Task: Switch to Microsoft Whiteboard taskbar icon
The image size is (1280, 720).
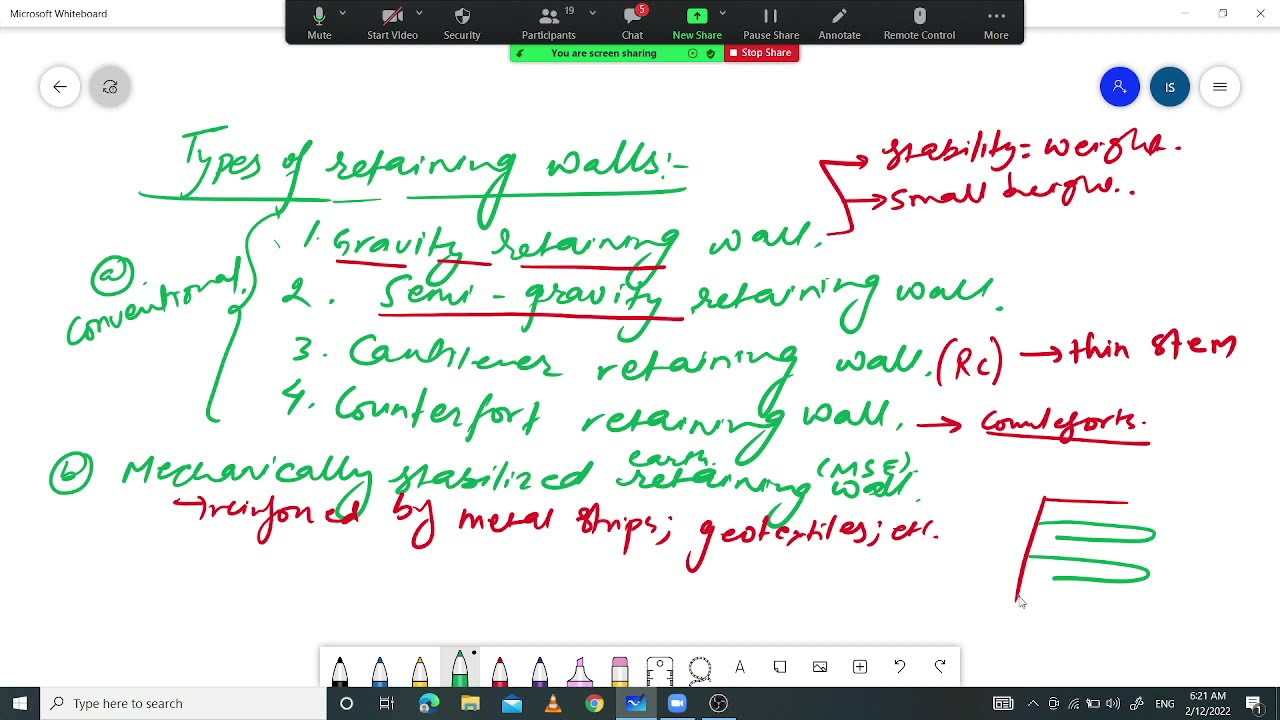Action: tap(636, 703)
